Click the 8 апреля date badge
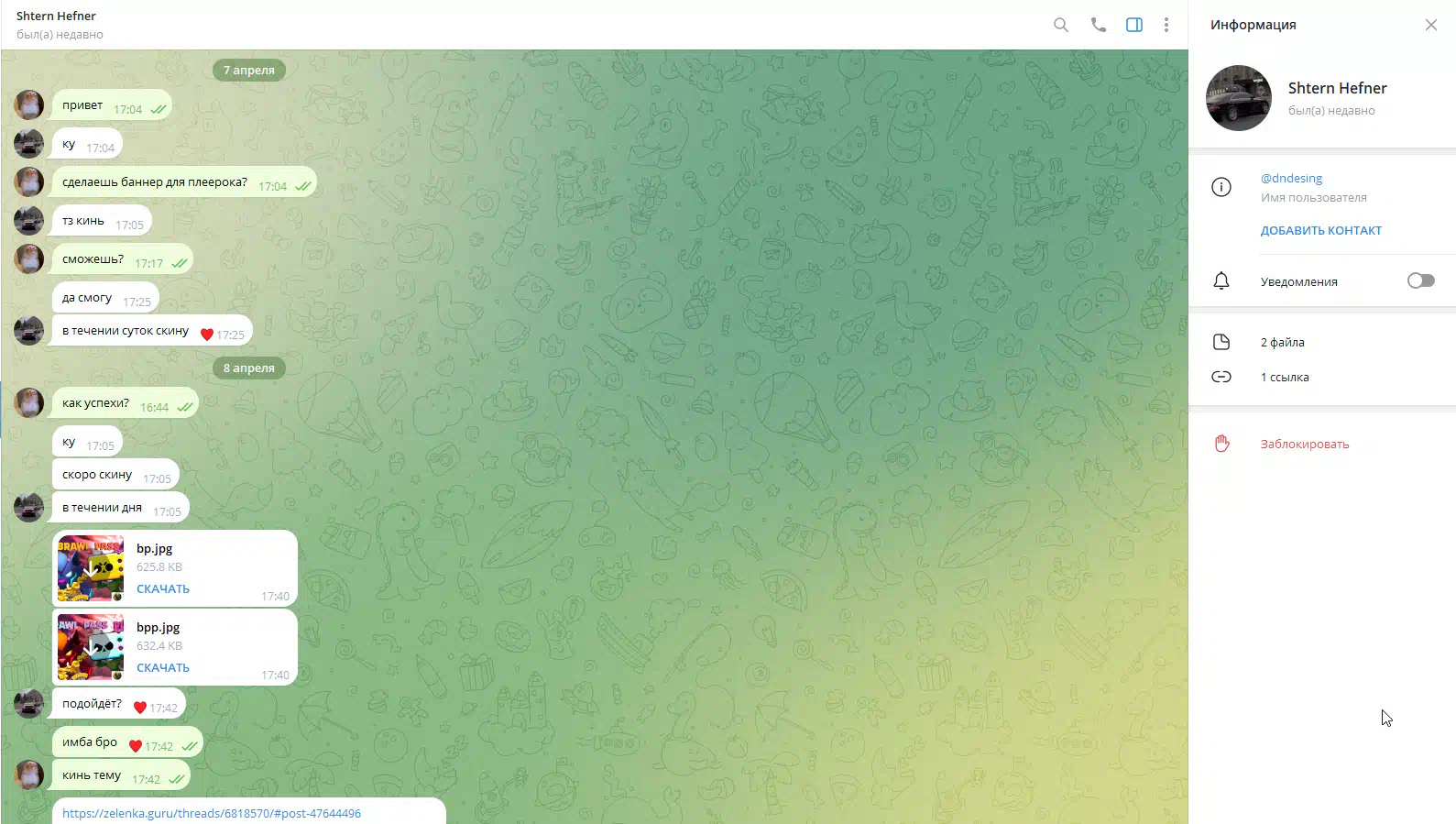1456x824 pixels. pos(249,368)
